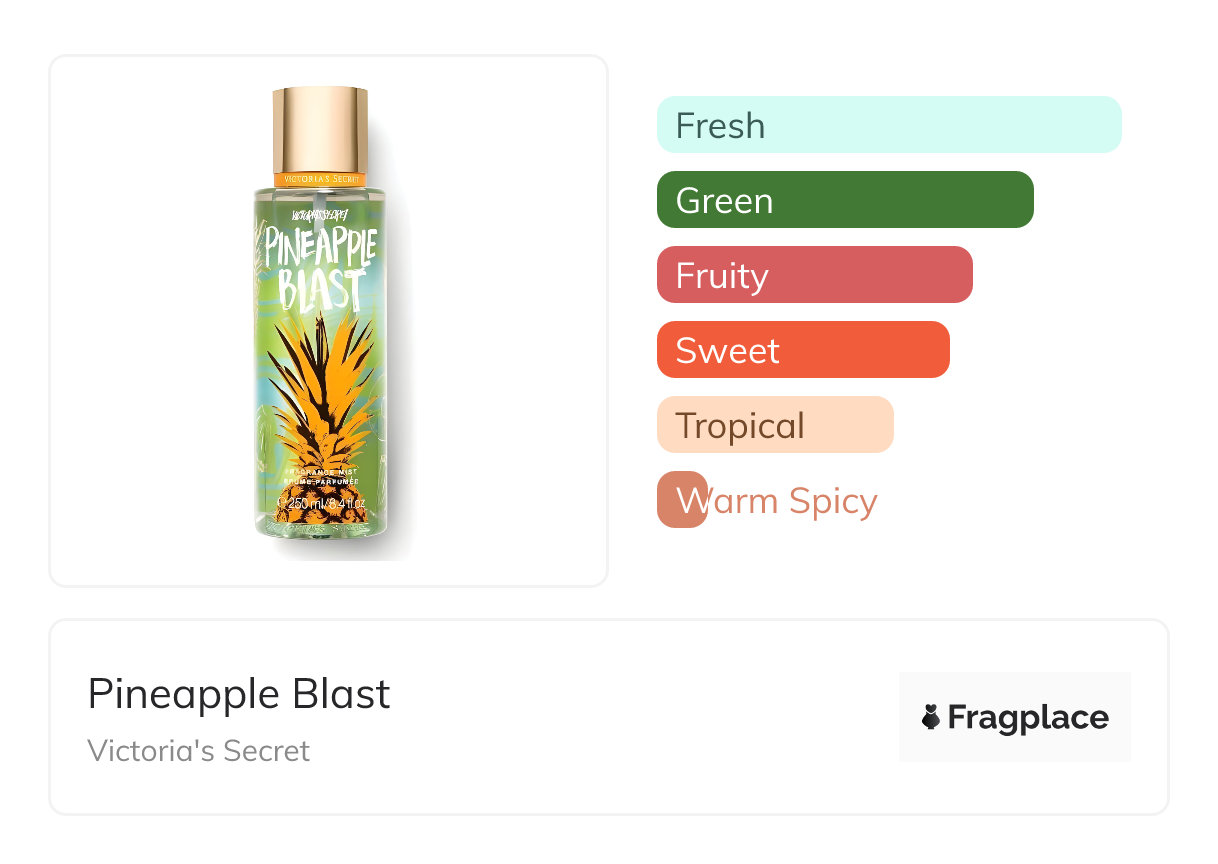Select the dark green Green accord bar
This screenshot has width=1218, height=864.
point(845,200)
